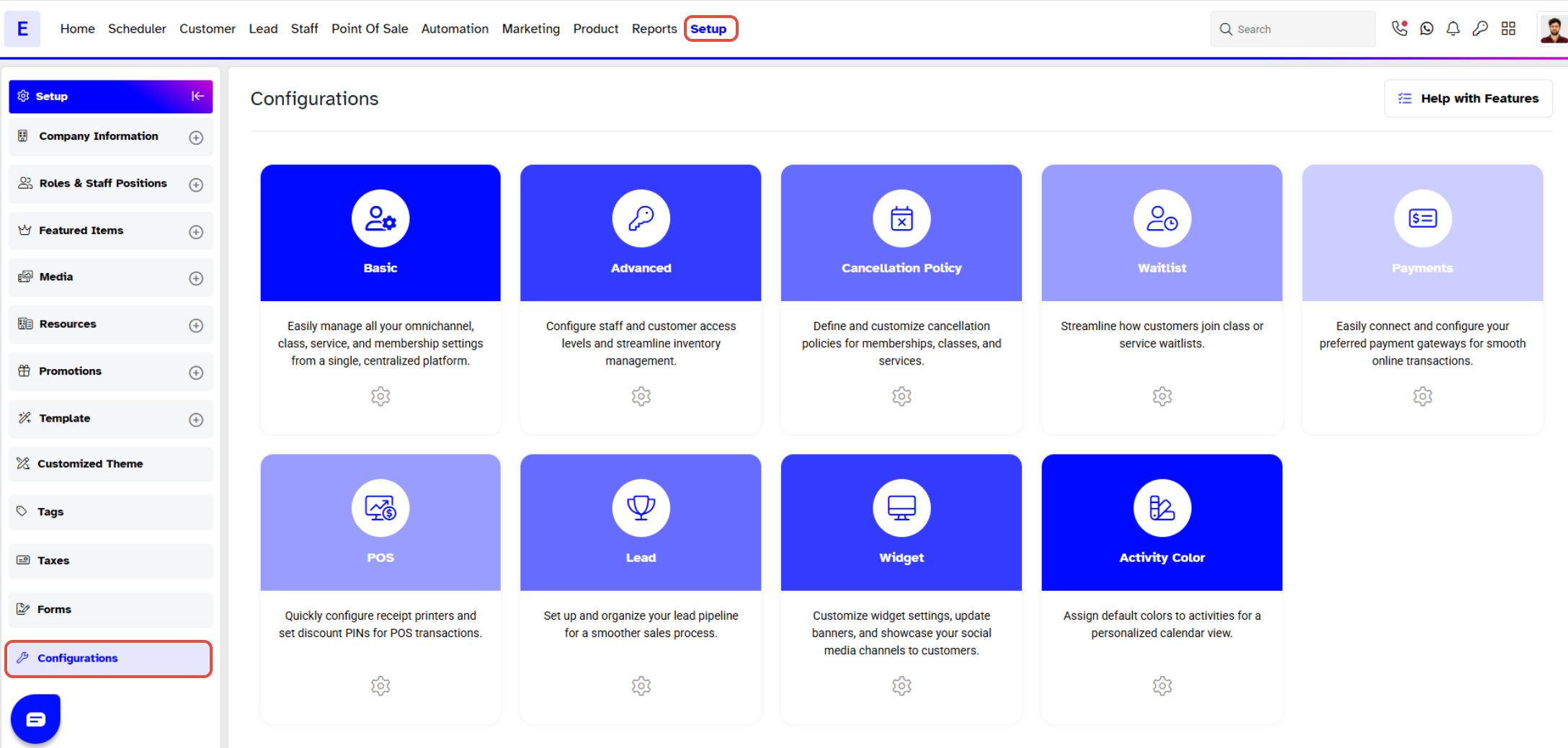
Task: Click the Lead trophy circle icon
Action: pyautogui.click(x=641, y=508)
